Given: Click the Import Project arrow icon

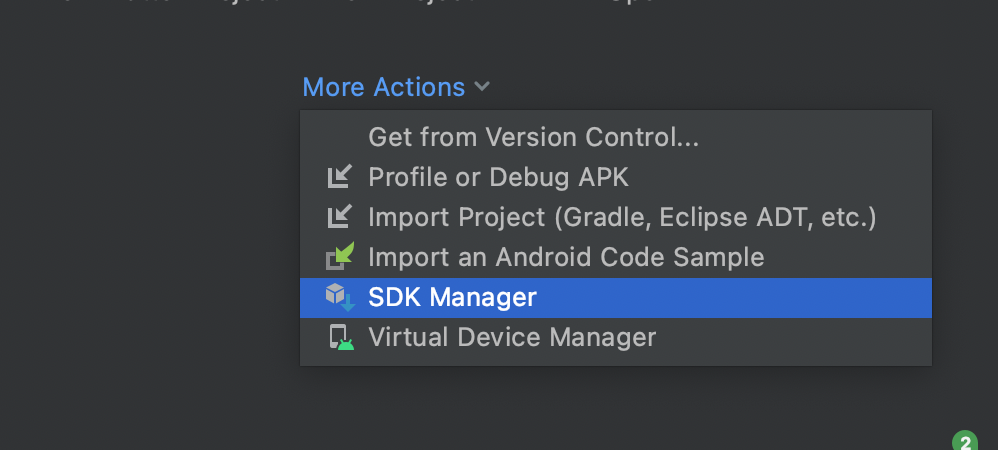Looking at the screenshot, I should pos(340,216).
